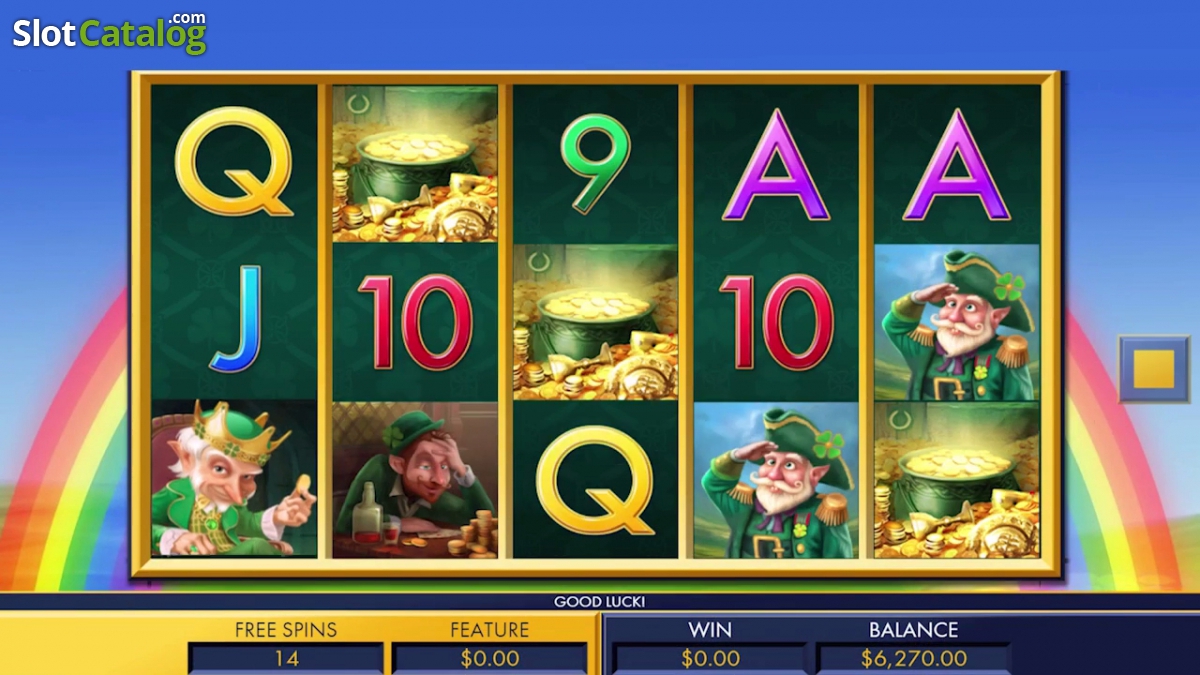1200x675 pixels.
Task: Select the saluting admiral leprechaun on the fourth reel
Action: point(776,479)
